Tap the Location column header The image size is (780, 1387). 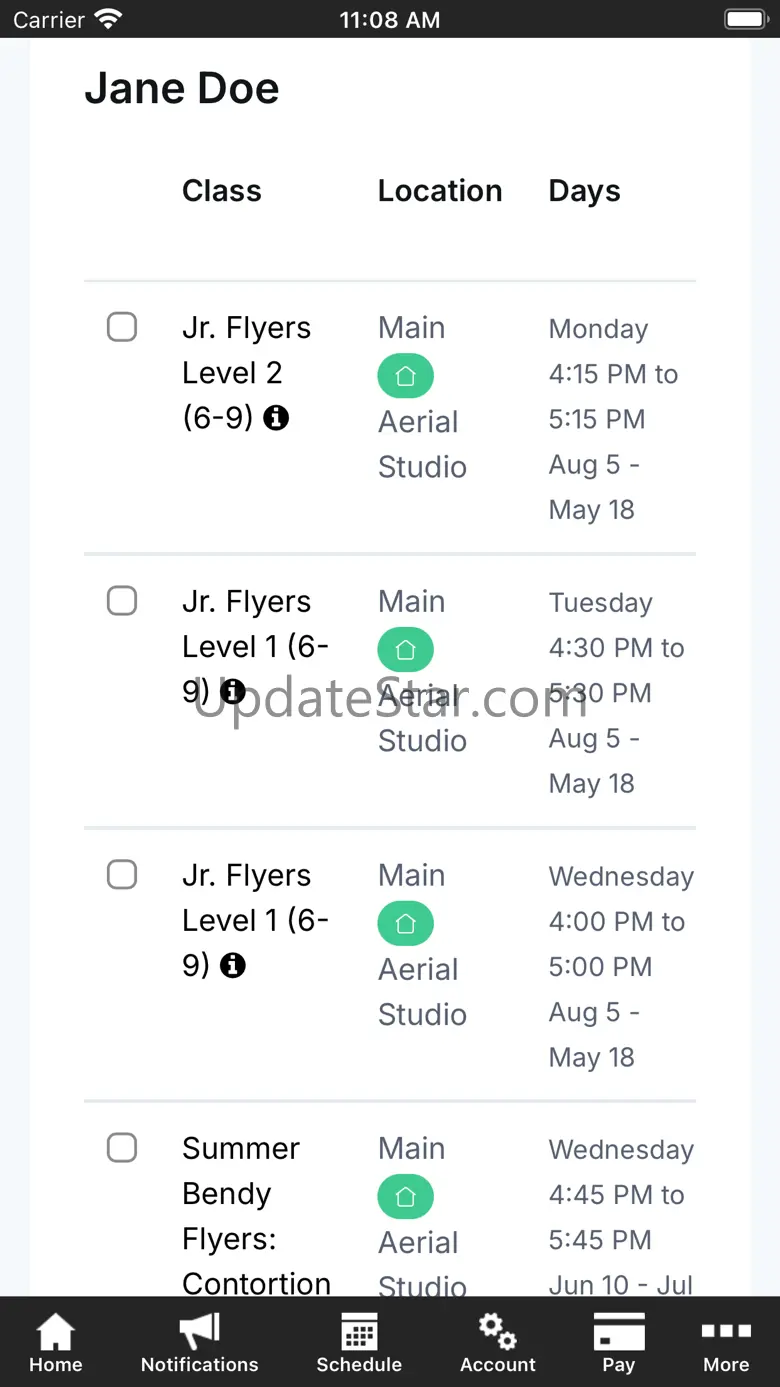tap(440, 191)
